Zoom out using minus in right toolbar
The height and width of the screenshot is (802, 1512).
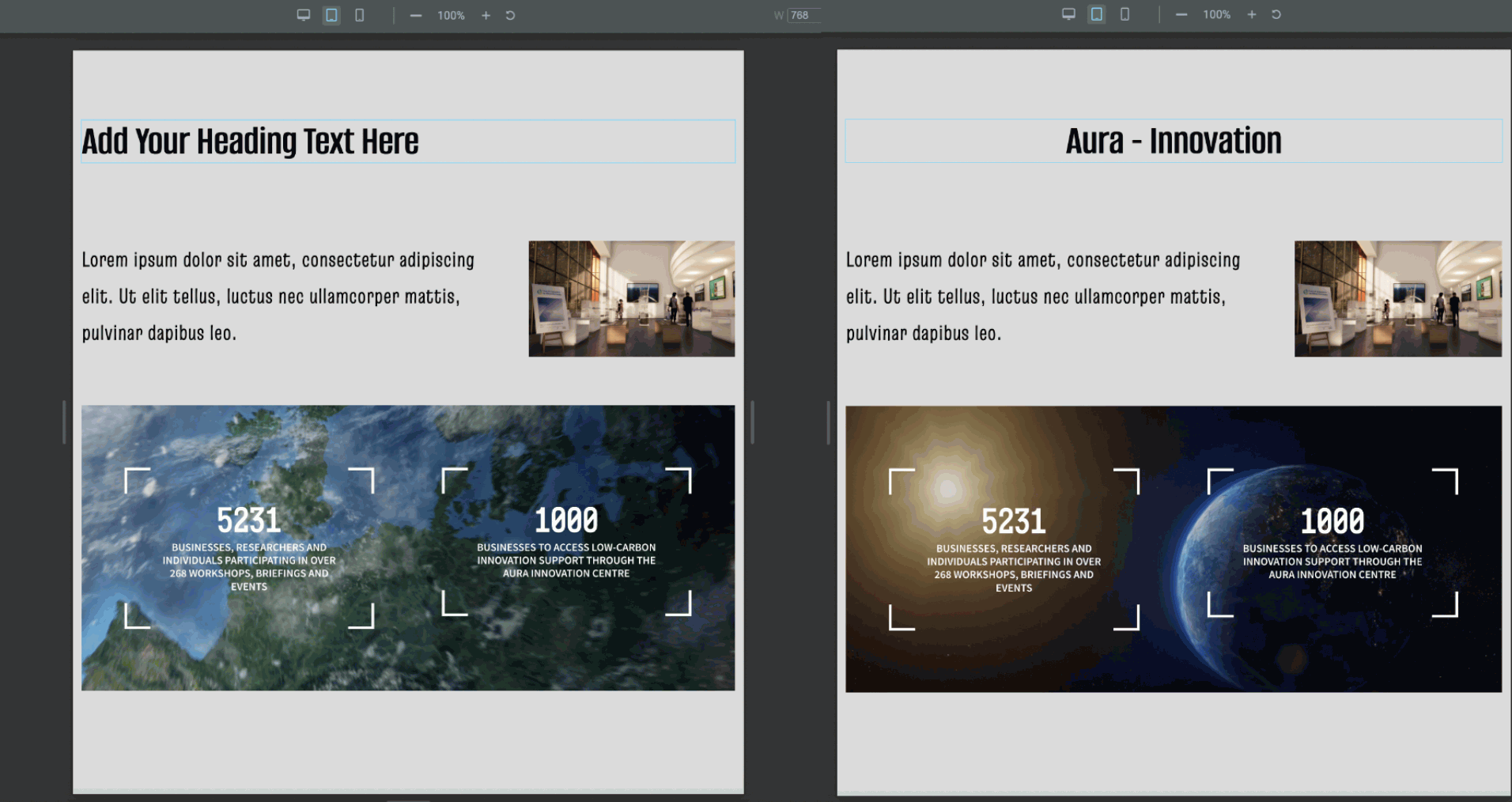1181,14
